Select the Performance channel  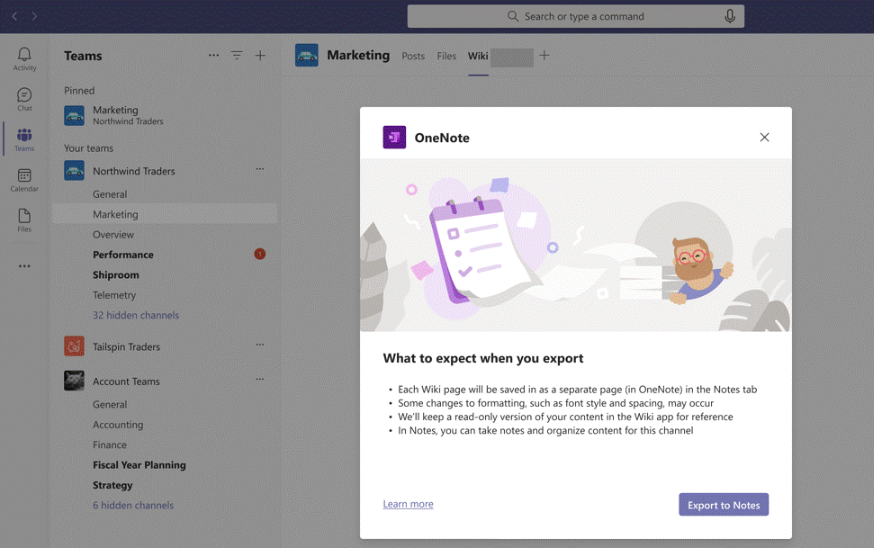pyautogui.click(x=123, y=255)
